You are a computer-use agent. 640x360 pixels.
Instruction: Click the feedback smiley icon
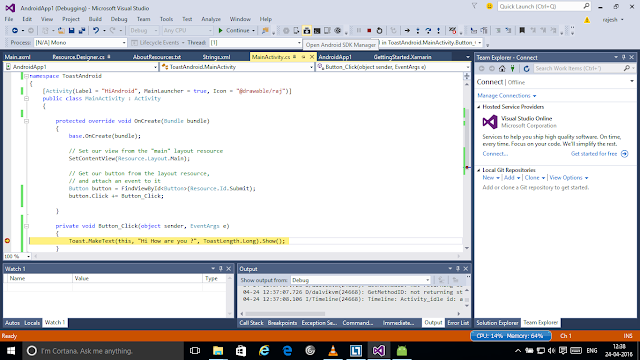coord(489,7)
